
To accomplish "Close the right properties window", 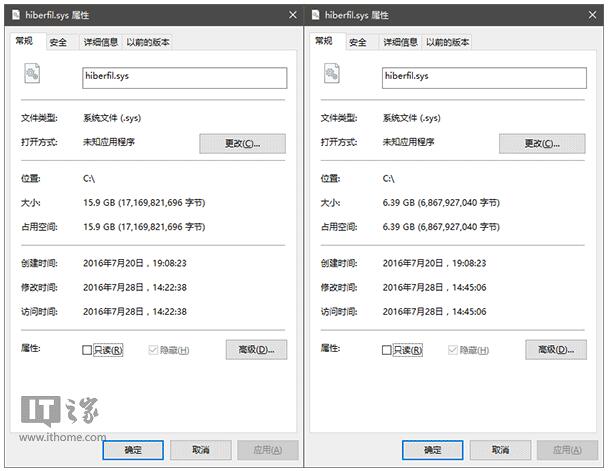I will tap(592, 15).
